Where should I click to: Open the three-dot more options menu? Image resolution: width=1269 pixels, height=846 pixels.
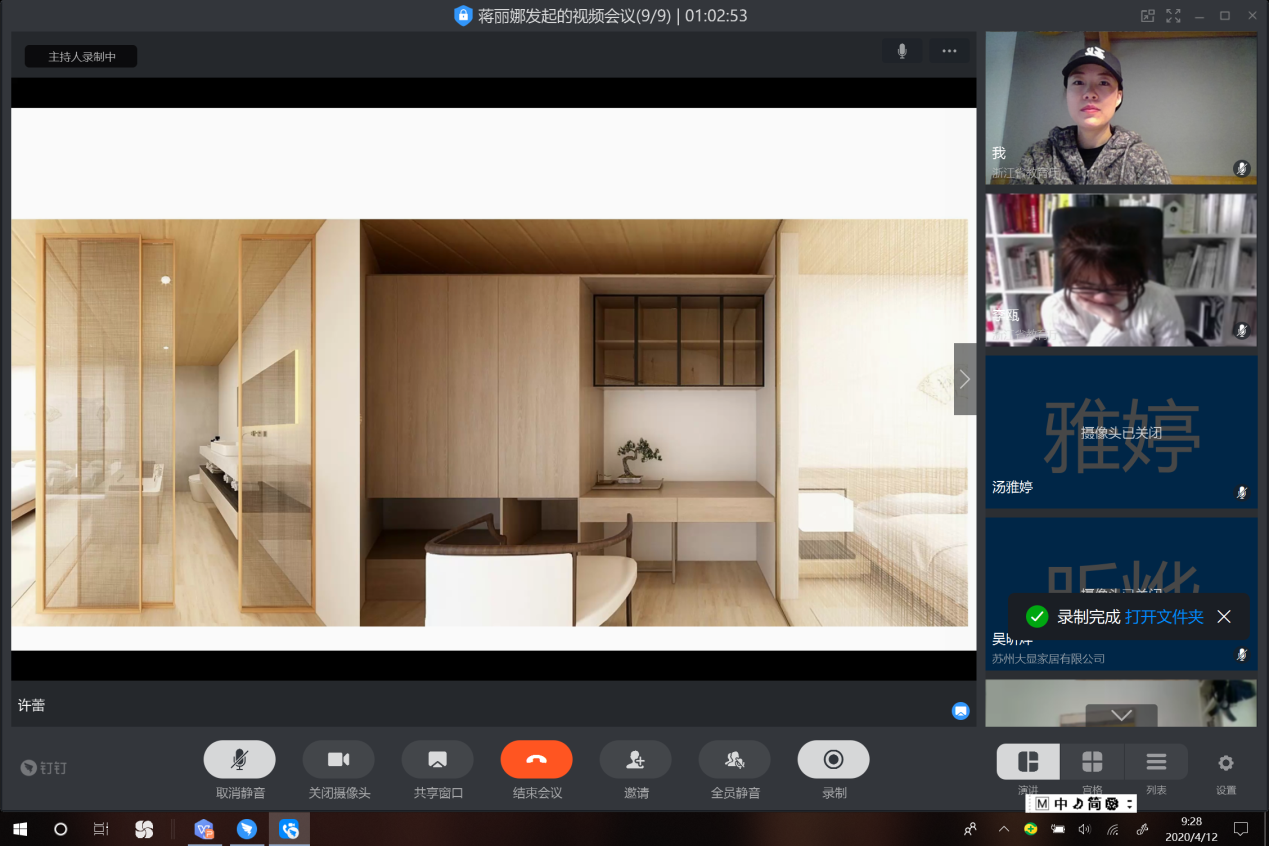[x=949, y=51]
